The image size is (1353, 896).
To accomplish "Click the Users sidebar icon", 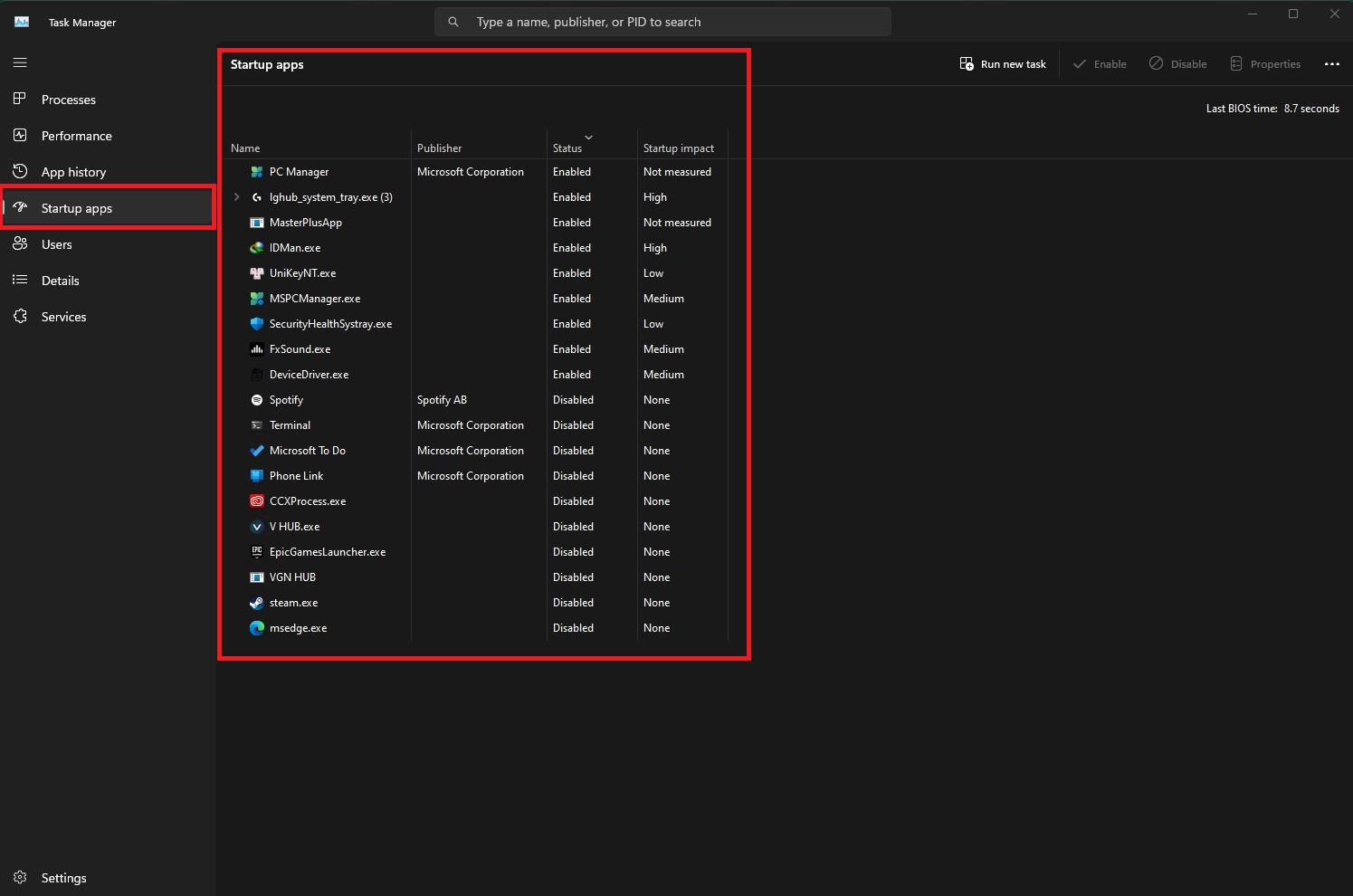I will (x=20, y=243).
